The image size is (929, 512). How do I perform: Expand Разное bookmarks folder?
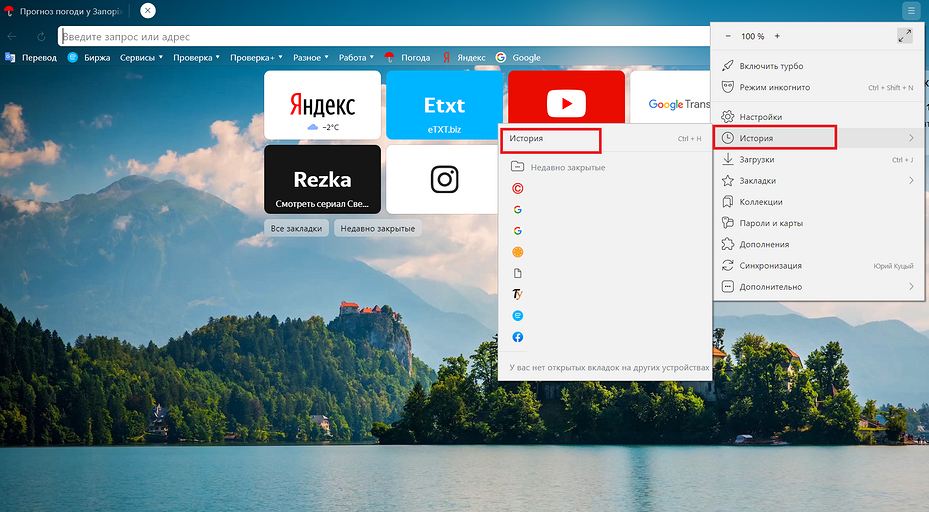point(310,57)
